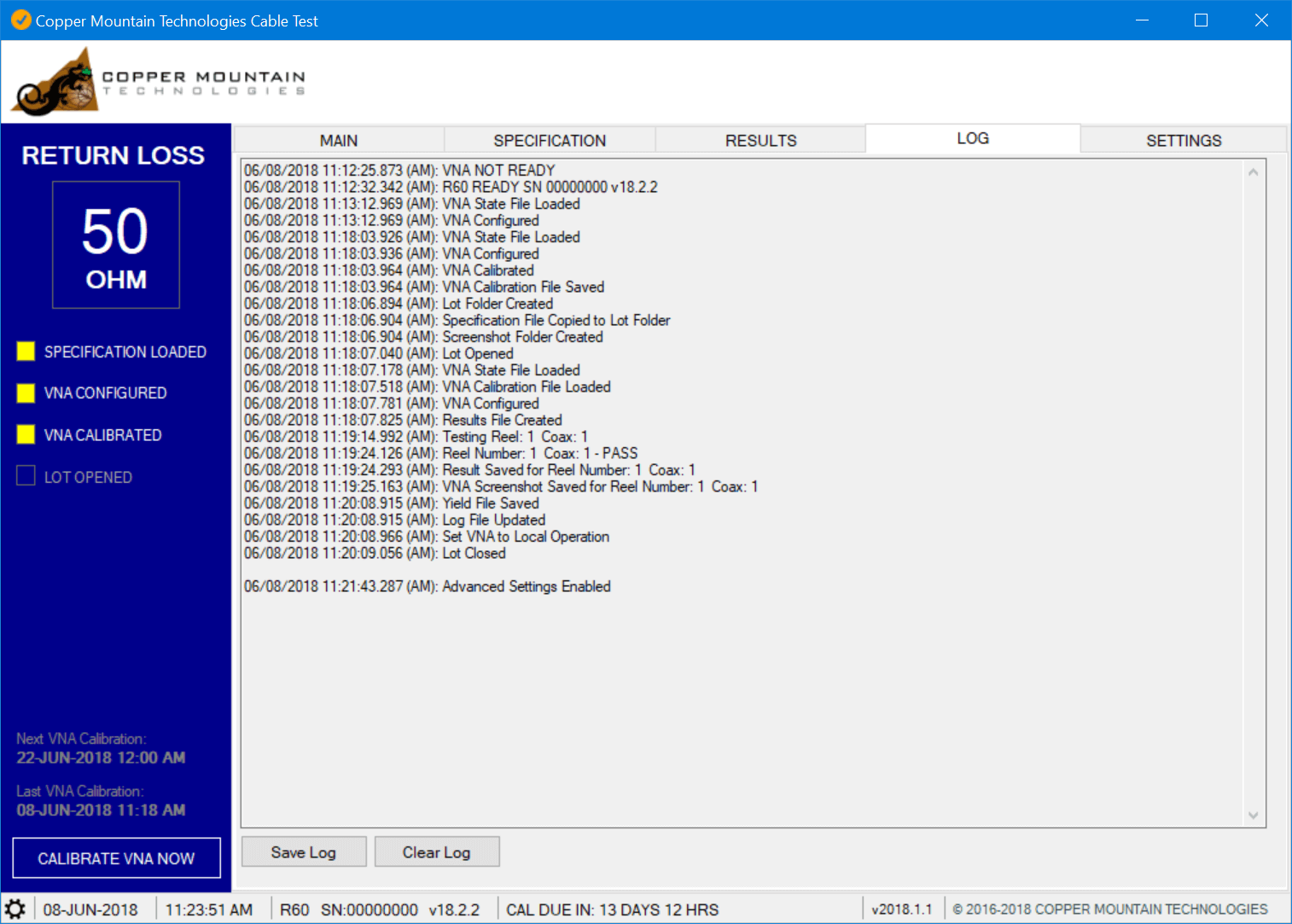1292x924 pixels.
Task: Open the SPECIFICATION tab
Action: [x=550, y=140]
